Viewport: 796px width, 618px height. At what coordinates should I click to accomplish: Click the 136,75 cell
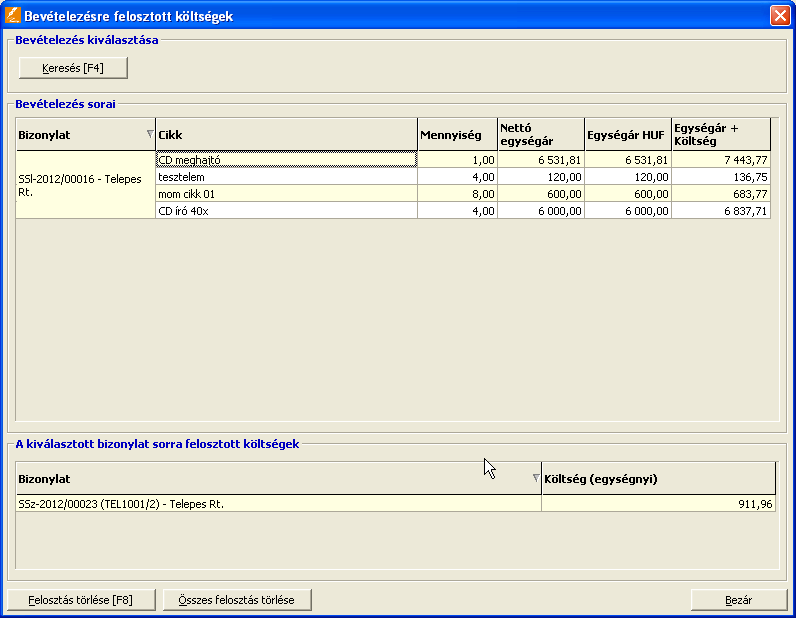(x=721, y=177)
